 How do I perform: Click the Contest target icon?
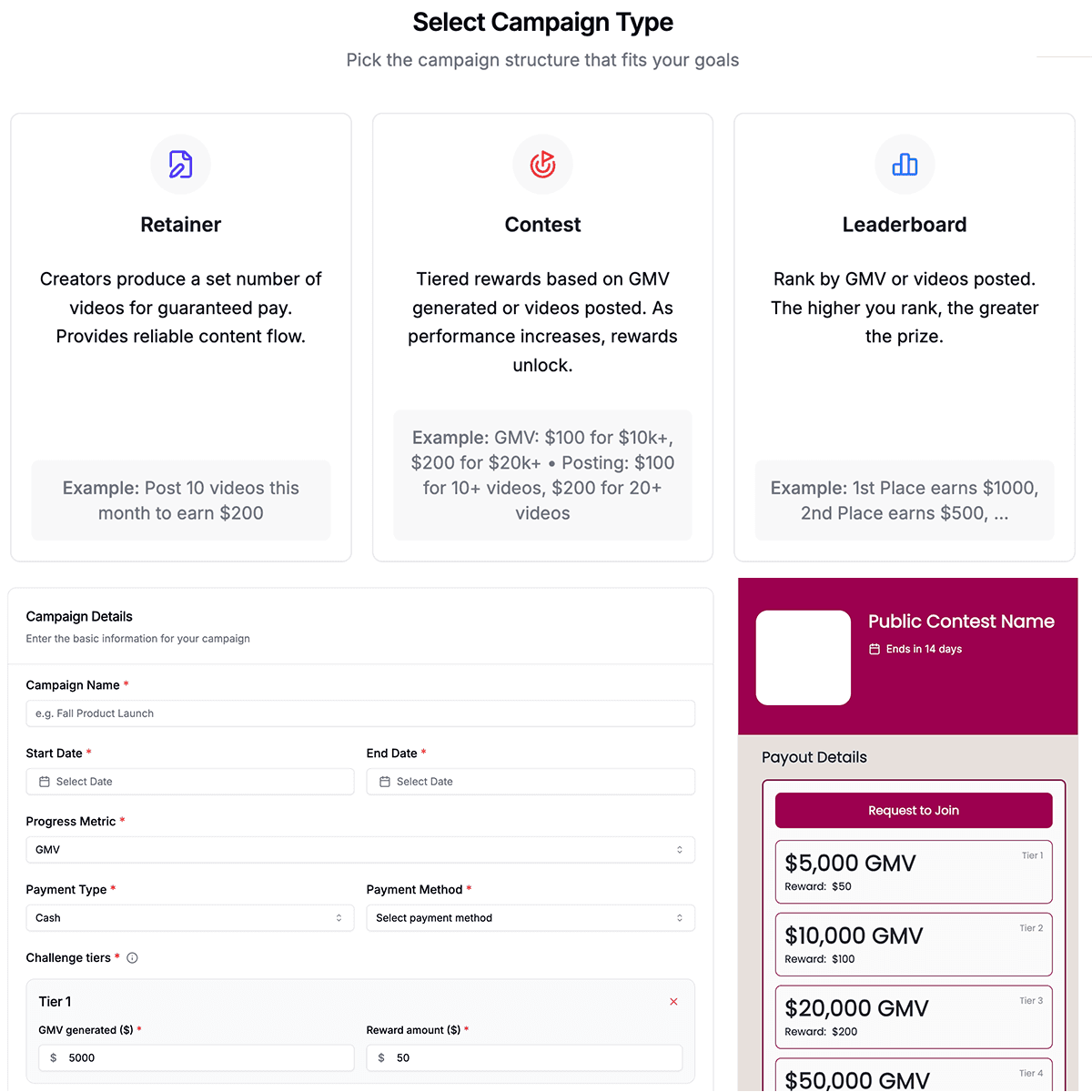(542, 165)
